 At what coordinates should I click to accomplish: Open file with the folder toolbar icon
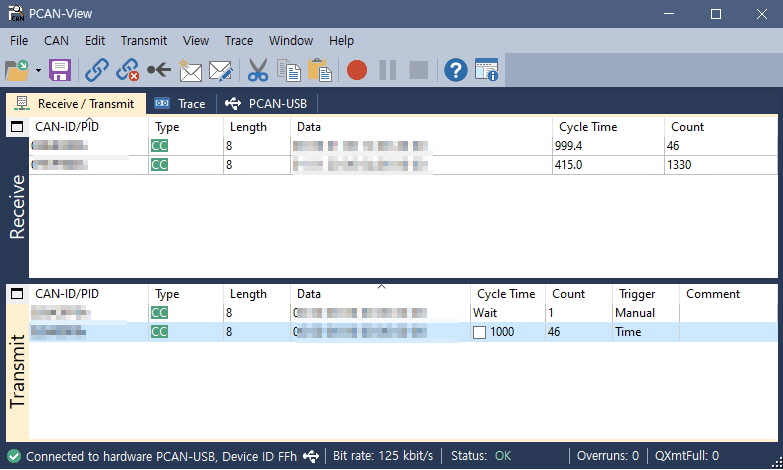point(17,70)
